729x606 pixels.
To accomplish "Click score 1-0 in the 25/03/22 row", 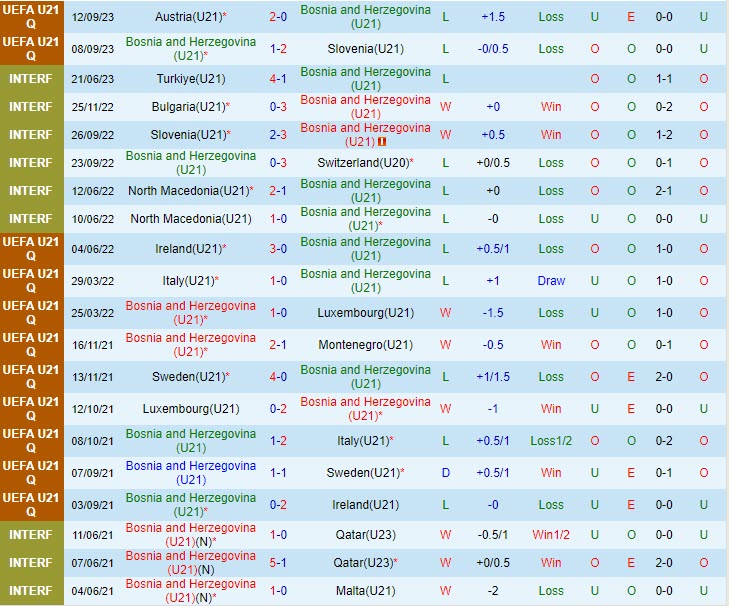I will tap(278, 313).
